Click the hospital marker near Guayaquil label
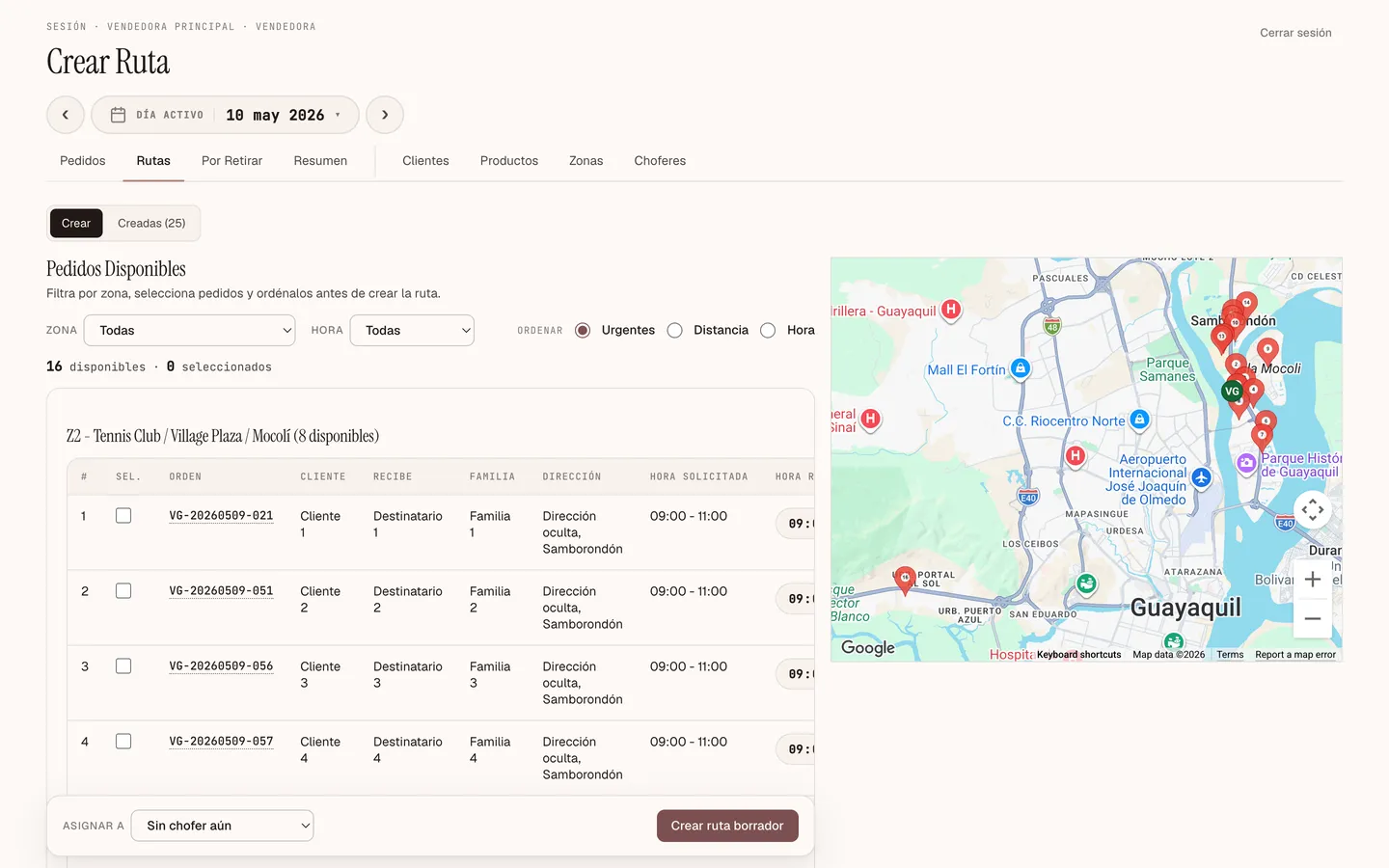This screenshot has height=868, width=1389. (951, 310)
